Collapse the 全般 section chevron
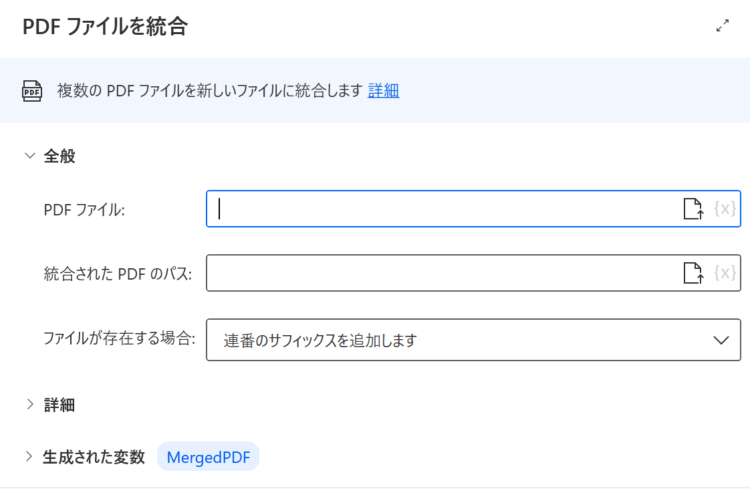Image resolution: width=750 pixels, height=491 pixels. (30, 156)
